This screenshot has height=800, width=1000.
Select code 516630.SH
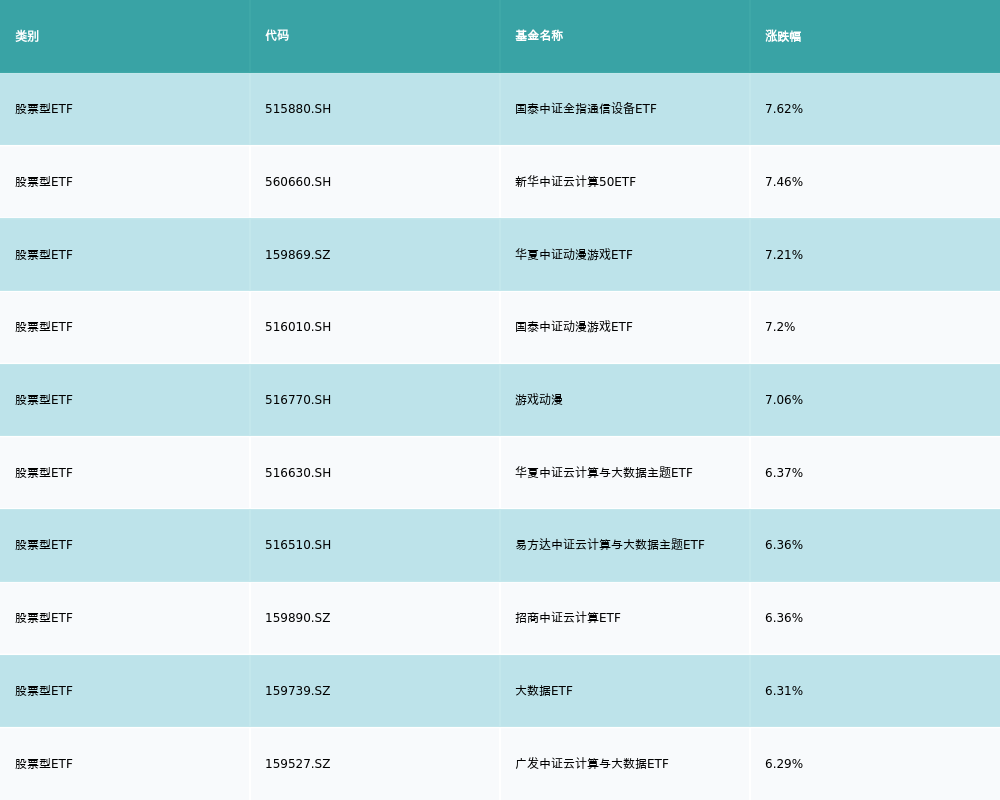[298, 473]
